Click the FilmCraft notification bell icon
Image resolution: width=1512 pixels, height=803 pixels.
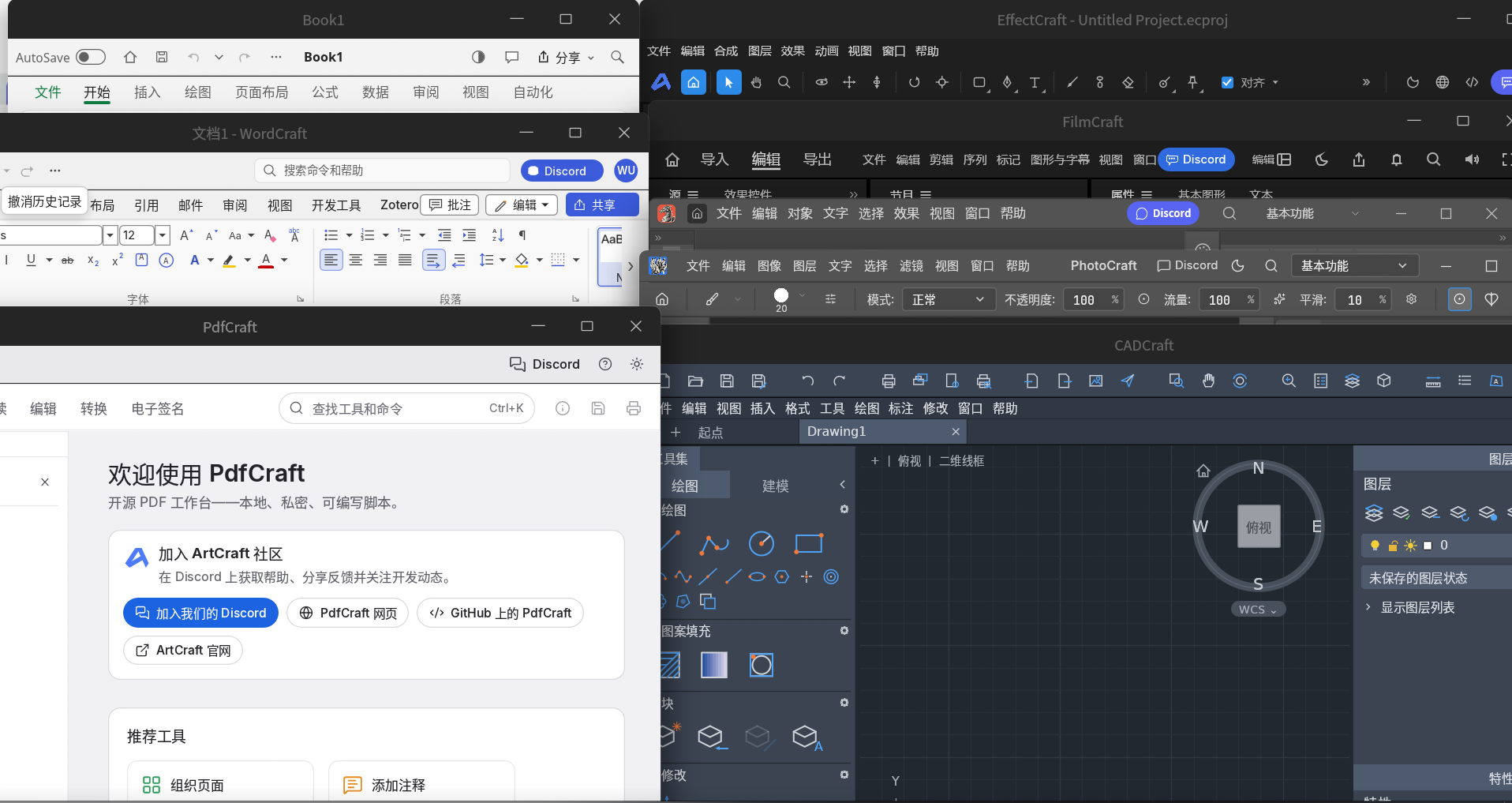coord(1396,159)
